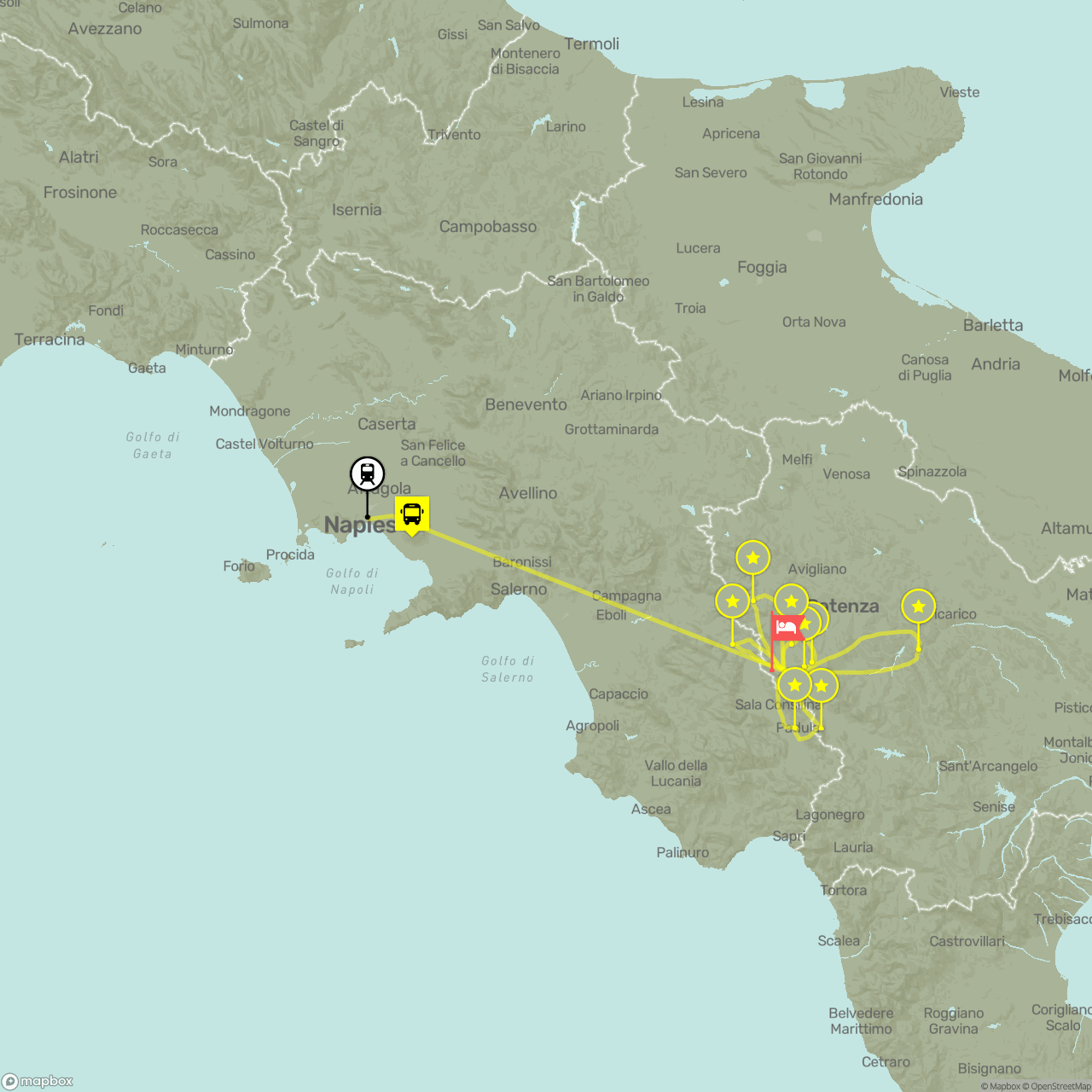Viewport: 1092px width, 1092px height.
Task: Click the Scalea town label
Action: 839,941
